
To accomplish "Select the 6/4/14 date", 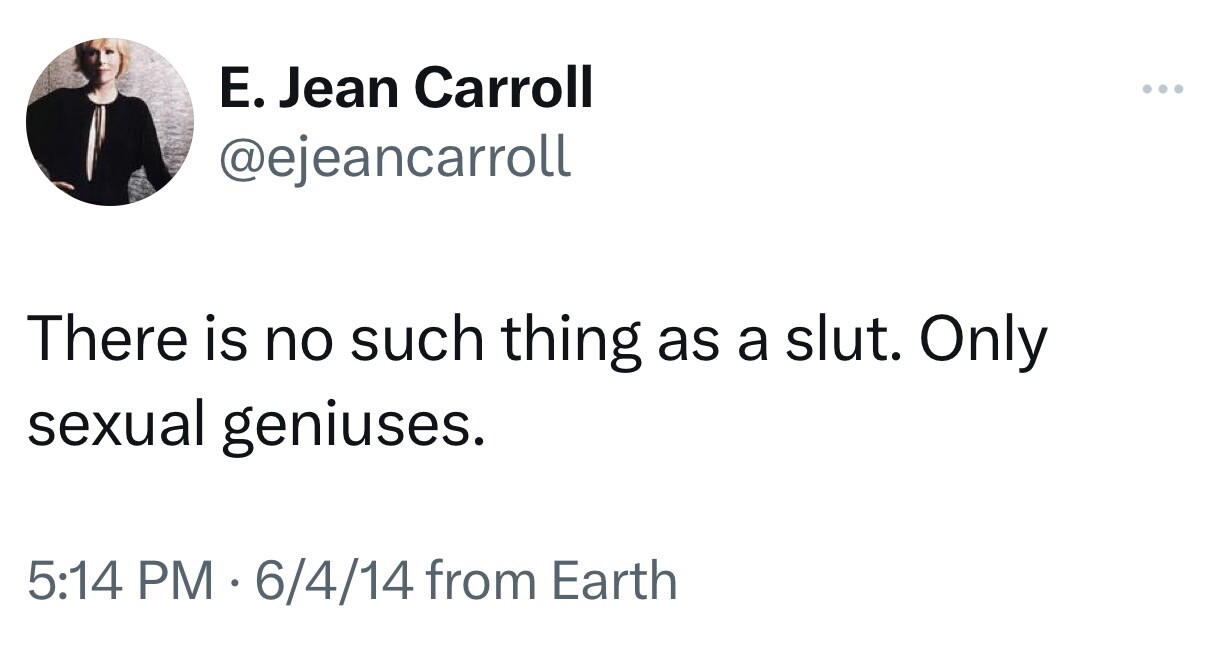I will (337, 581).
